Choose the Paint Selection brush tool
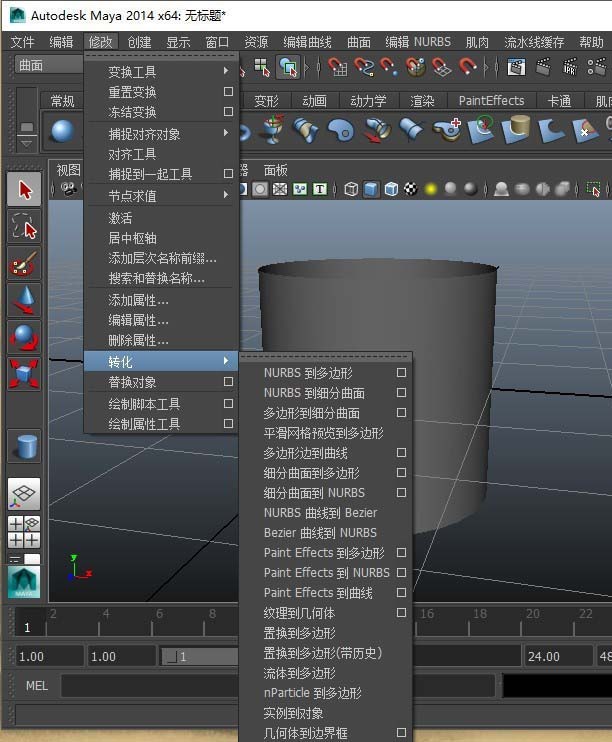 coord(24,264)
